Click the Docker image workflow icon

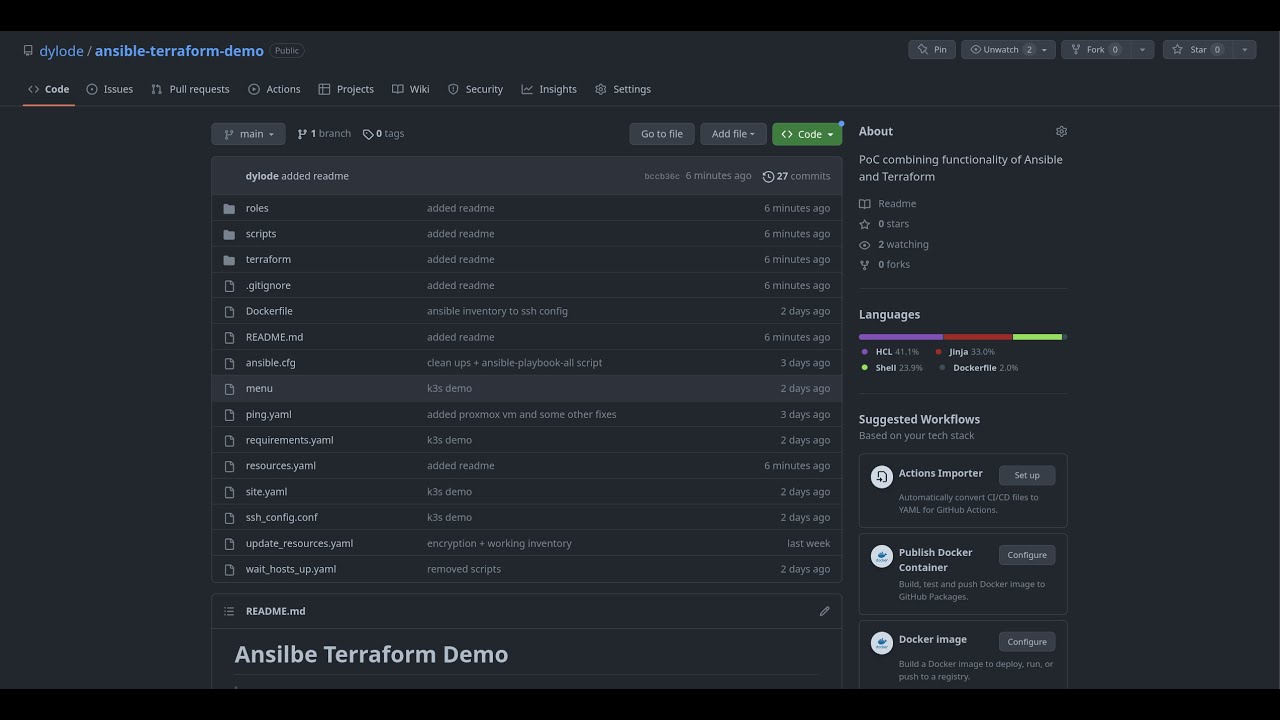(x=881, y=643)
